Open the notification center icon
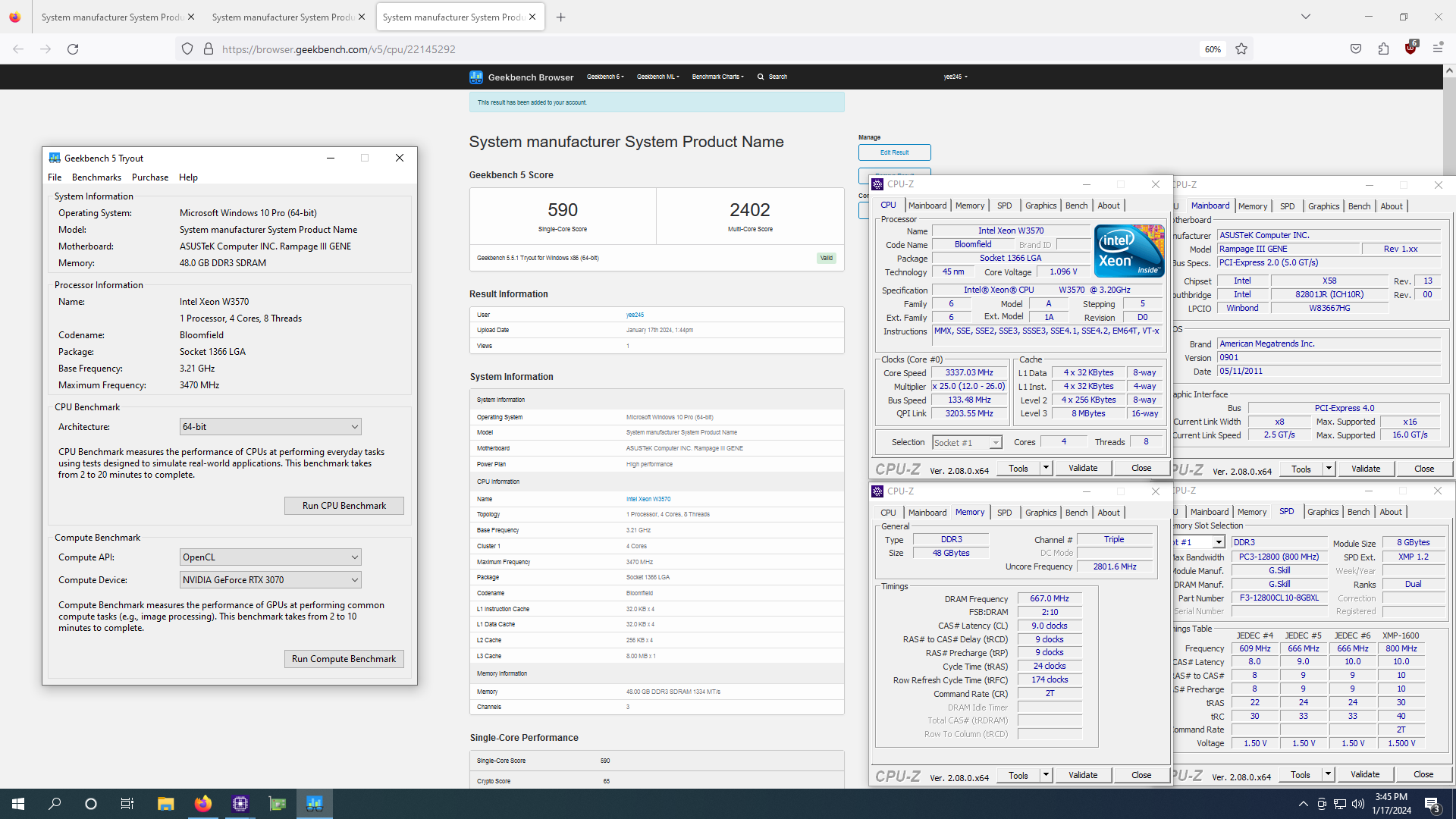The width and height of the screenshot is (1456, 819). click(1433, 804)
